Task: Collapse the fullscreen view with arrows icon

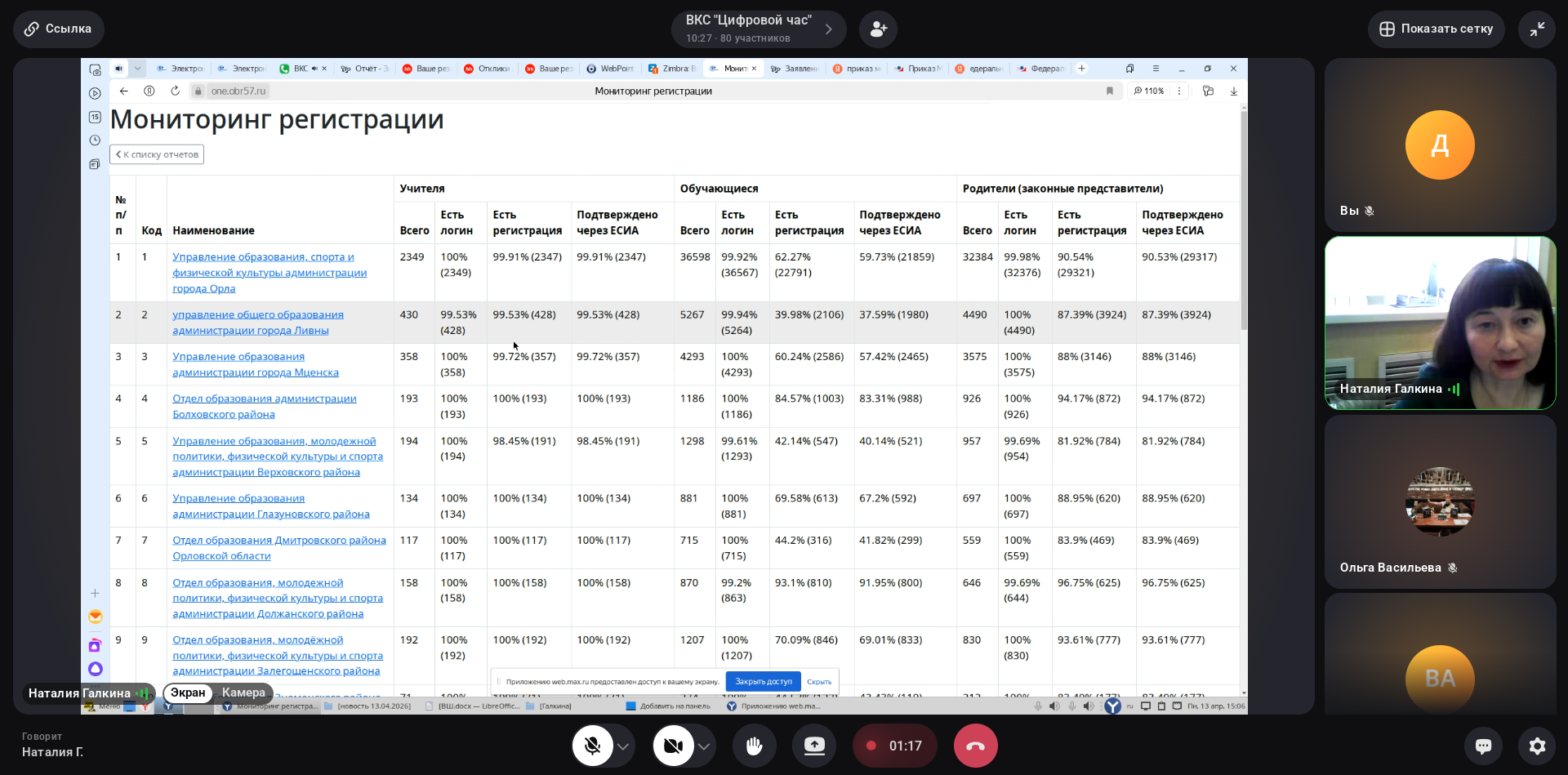Action: point(1537,29)
